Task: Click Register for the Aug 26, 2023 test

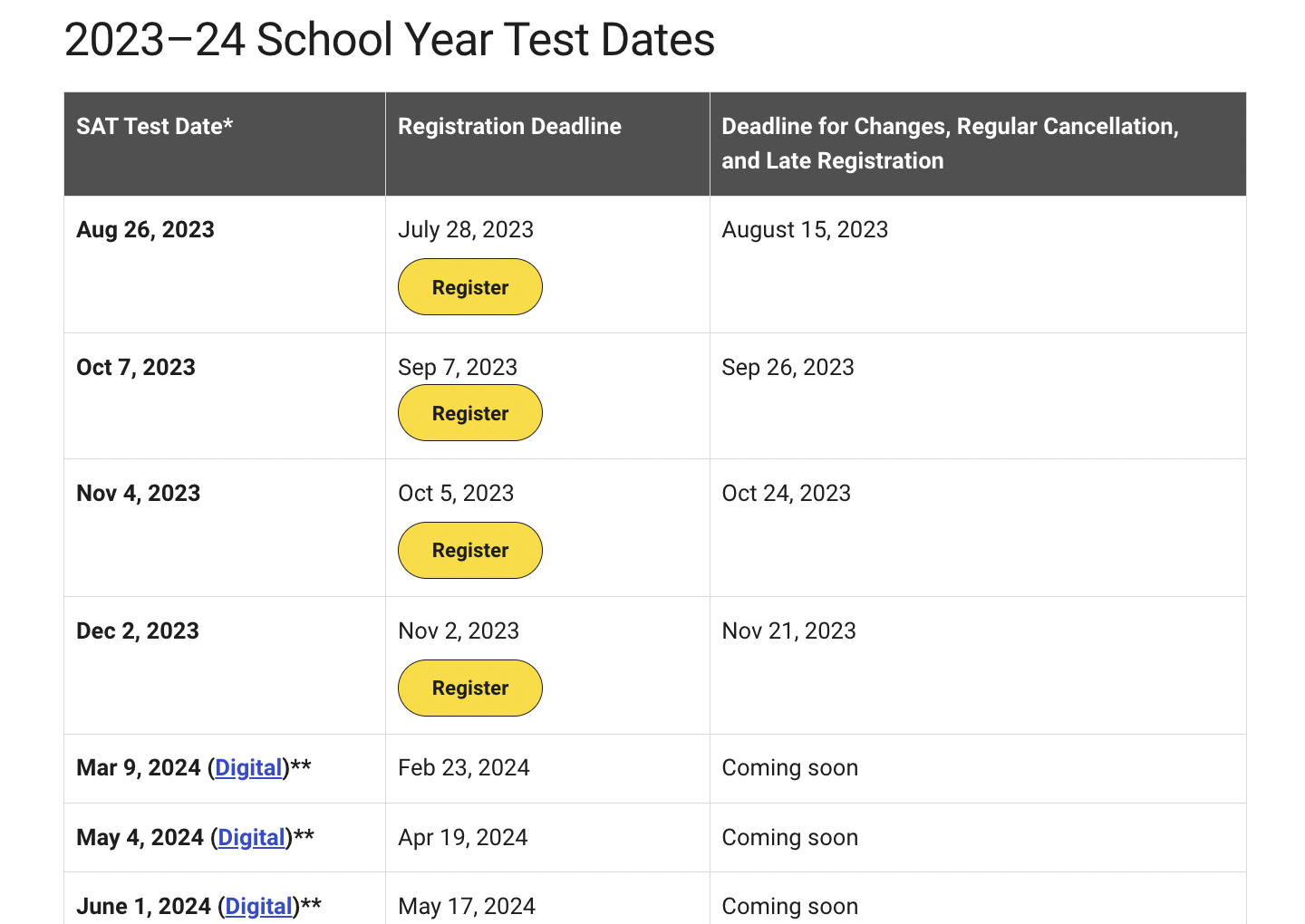Action: [x=469, y=287]
